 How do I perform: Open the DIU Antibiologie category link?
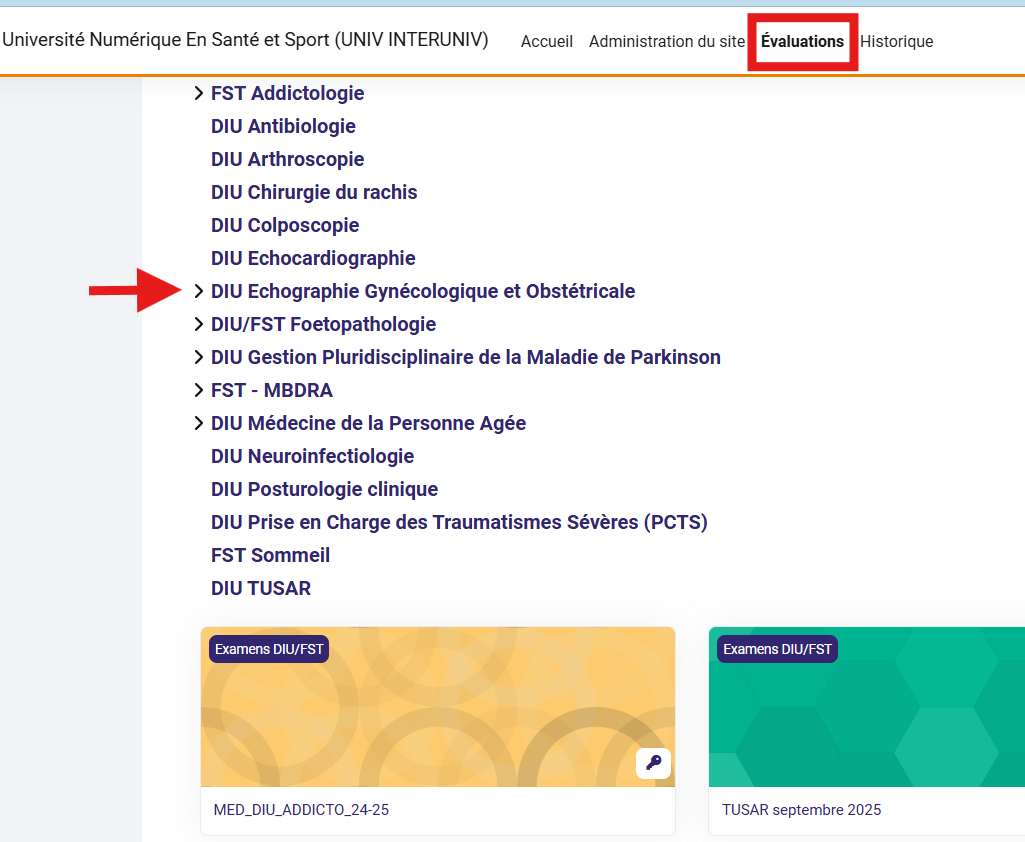pyautogui.click(x=283, y=127)
